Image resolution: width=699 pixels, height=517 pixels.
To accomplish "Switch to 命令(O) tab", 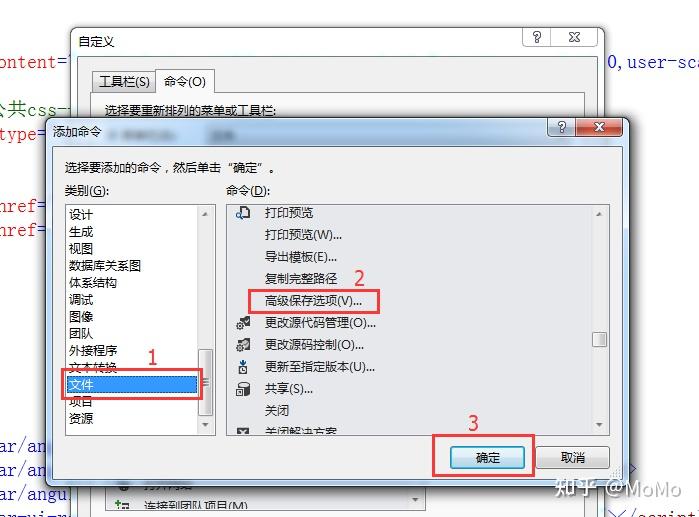I will click(185, 82).
